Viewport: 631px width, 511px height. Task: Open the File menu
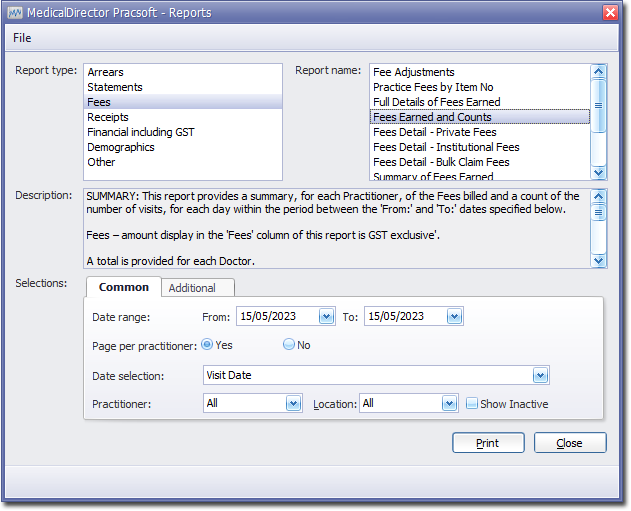[22, 38]
